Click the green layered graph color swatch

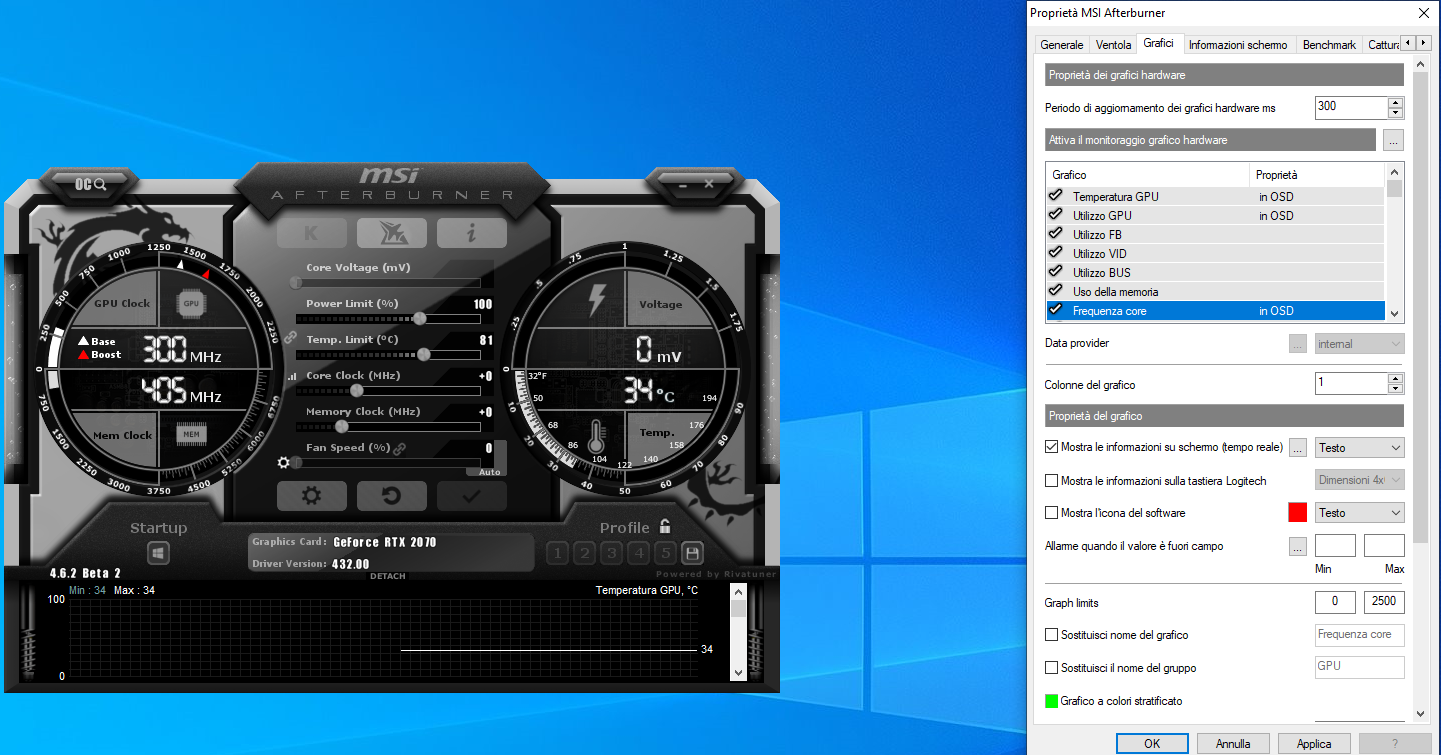click(x=1051, y=701)
